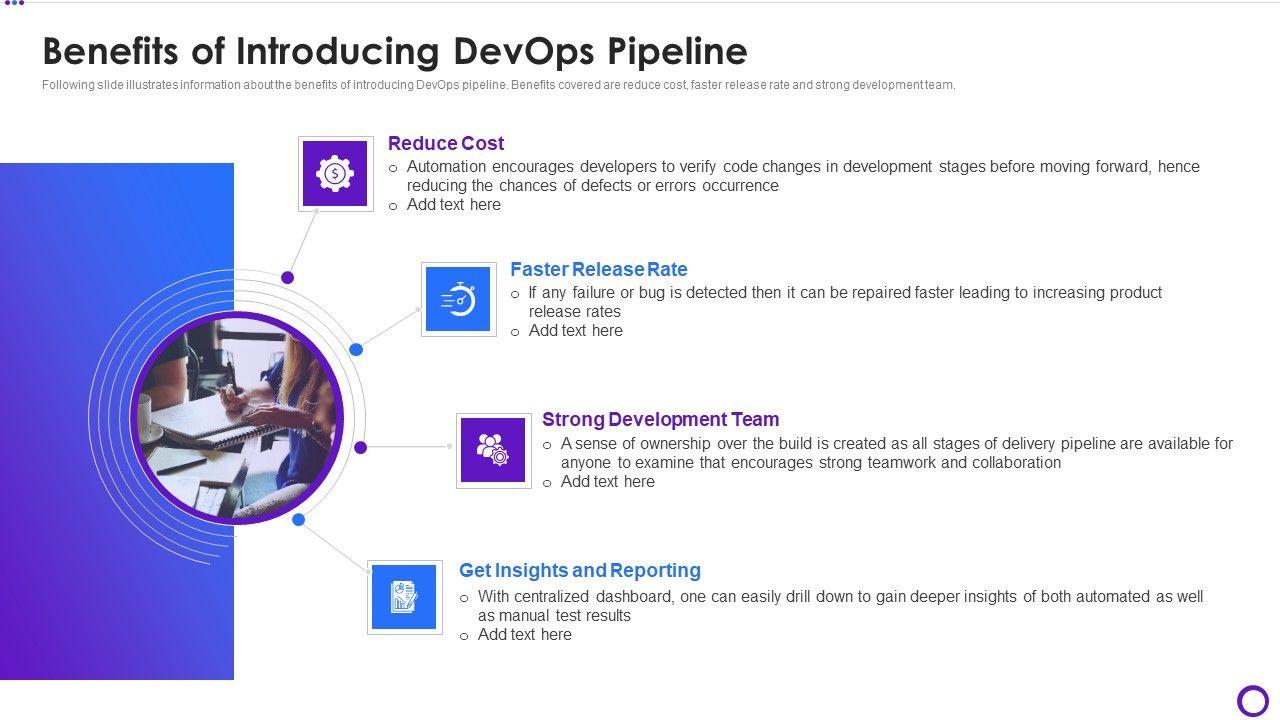
Task: Select the Faster Release Rate stopwatch icon
Action: coord(458,299)
